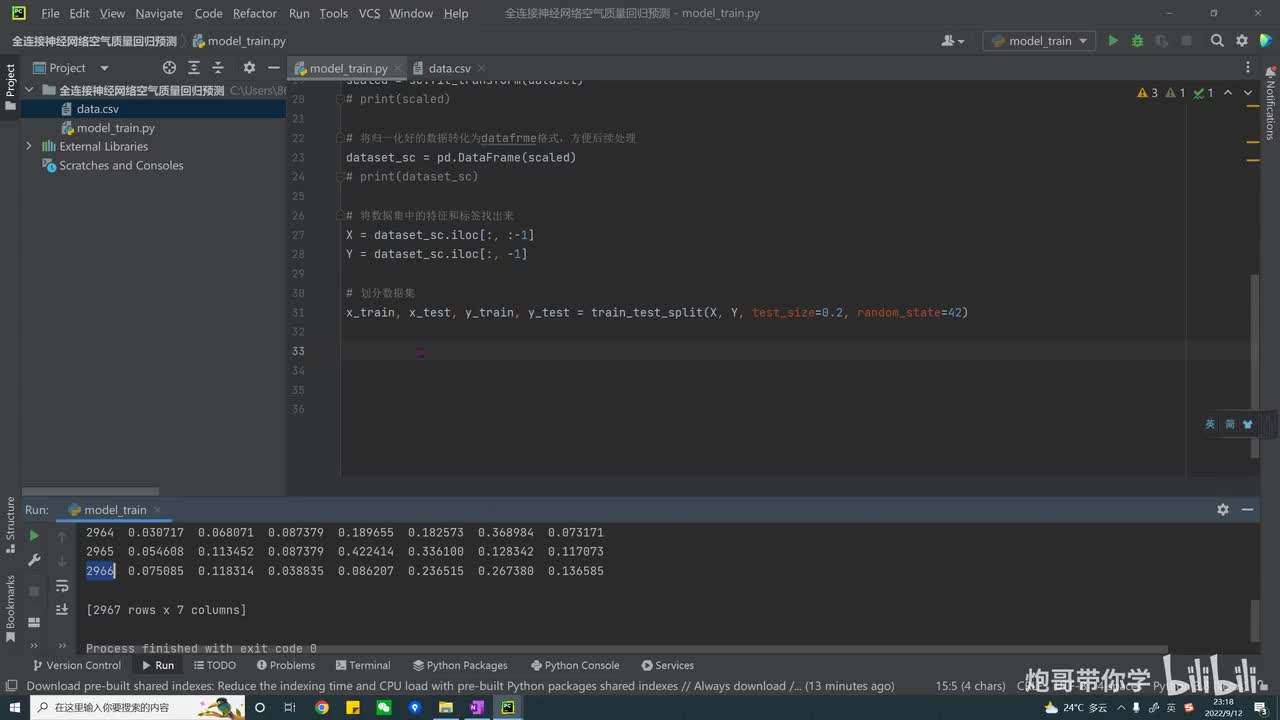
Task: Jump to the previous highlighted error arrow
Action: click(x=1230, y=93)
